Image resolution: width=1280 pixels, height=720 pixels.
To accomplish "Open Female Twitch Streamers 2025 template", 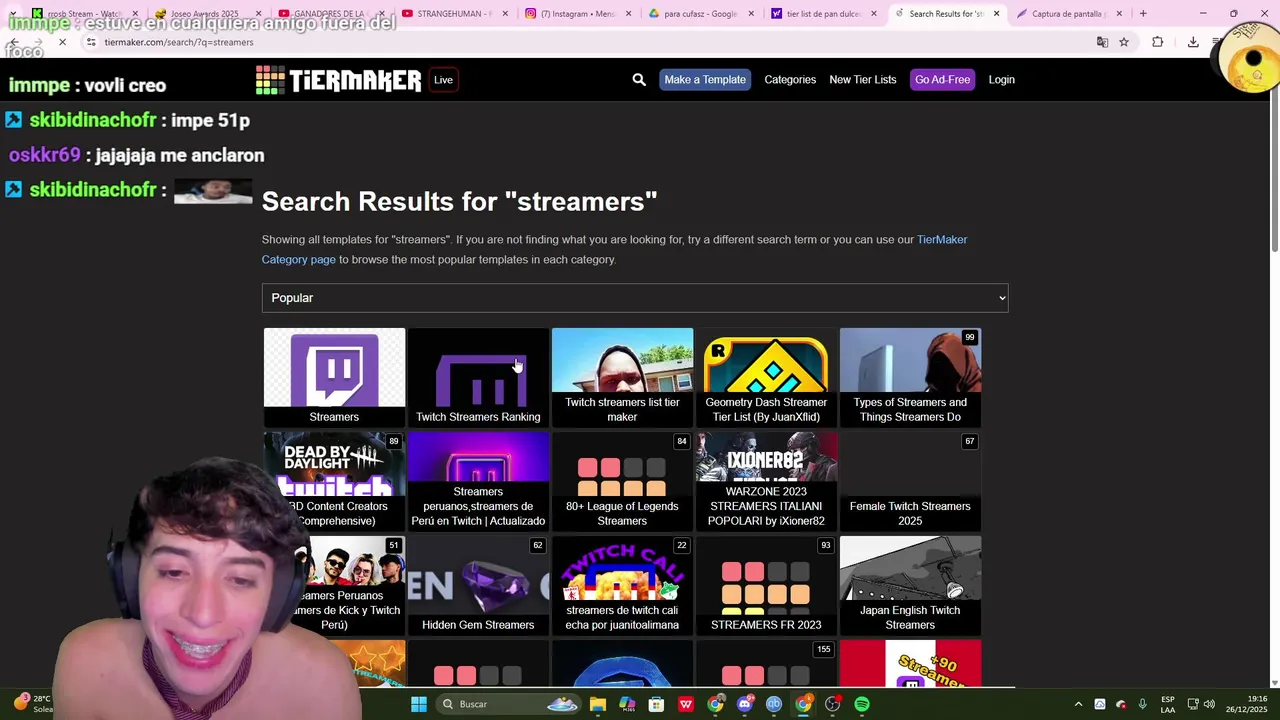I will pos(910,482).
